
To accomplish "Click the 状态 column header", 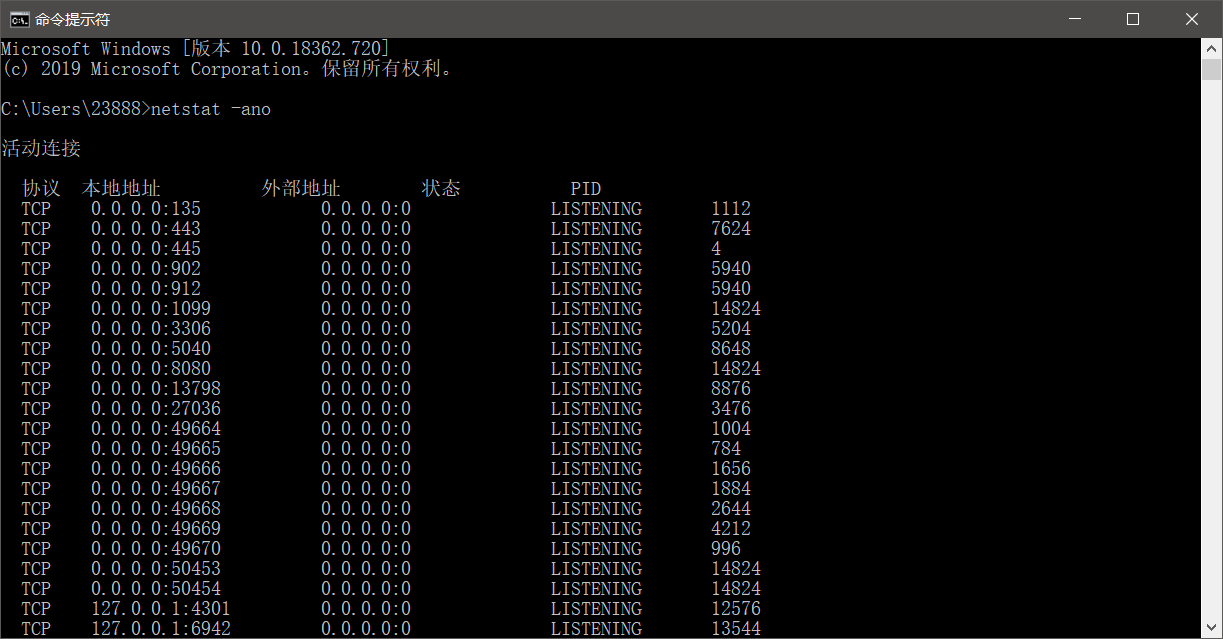I will coord(441,188).
